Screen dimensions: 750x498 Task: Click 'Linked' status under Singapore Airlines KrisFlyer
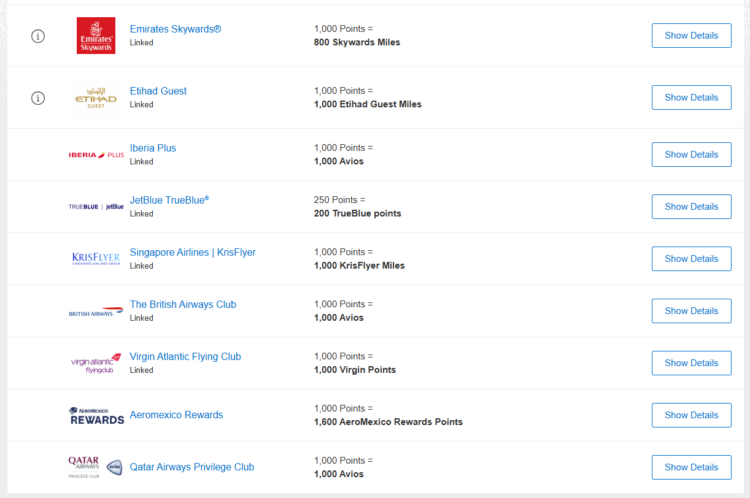coord(142,266)
